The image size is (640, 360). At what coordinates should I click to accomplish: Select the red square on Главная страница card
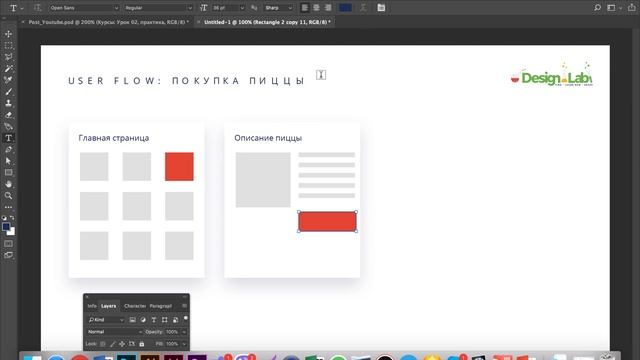[x=179, y=167]
